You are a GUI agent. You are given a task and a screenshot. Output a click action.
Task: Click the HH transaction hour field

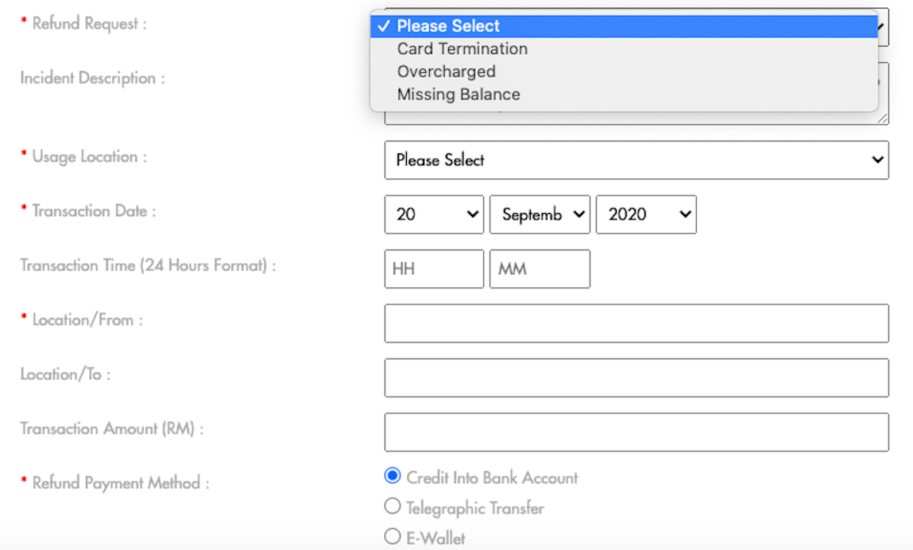434,269
